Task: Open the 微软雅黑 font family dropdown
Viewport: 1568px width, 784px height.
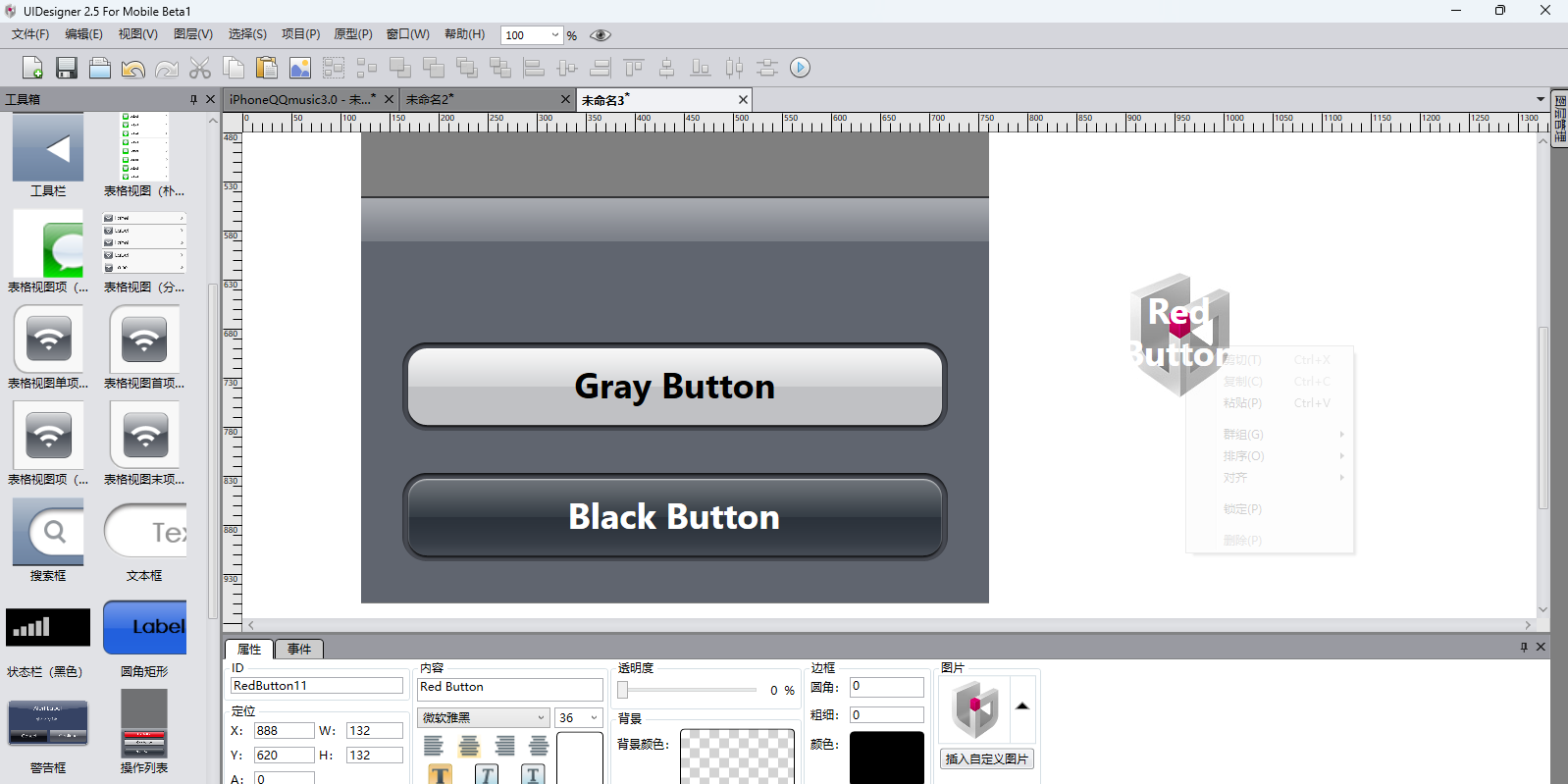Action: pos(540,718)
